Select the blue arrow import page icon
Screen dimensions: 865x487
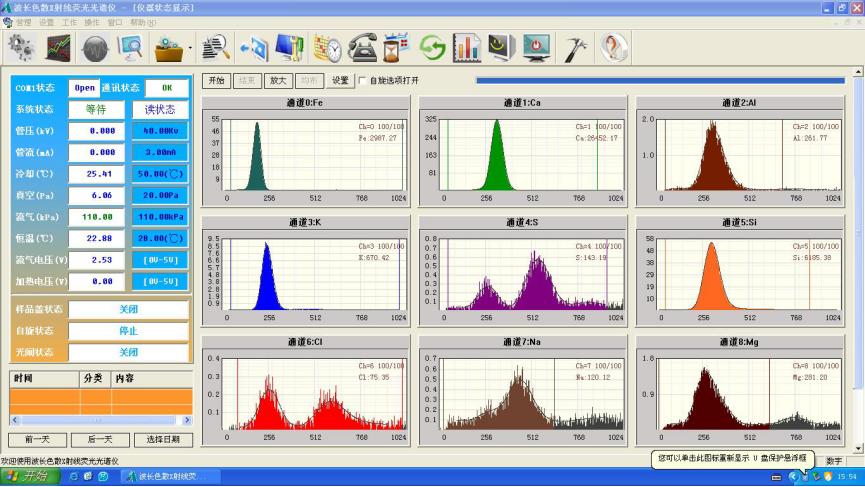pos(254,47)
